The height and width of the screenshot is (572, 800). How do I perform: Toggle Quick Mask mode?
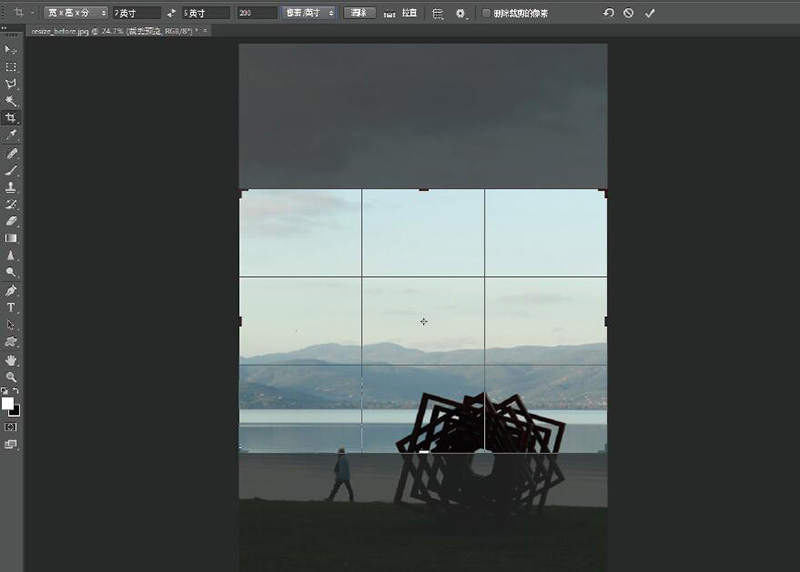coord(11,427)
